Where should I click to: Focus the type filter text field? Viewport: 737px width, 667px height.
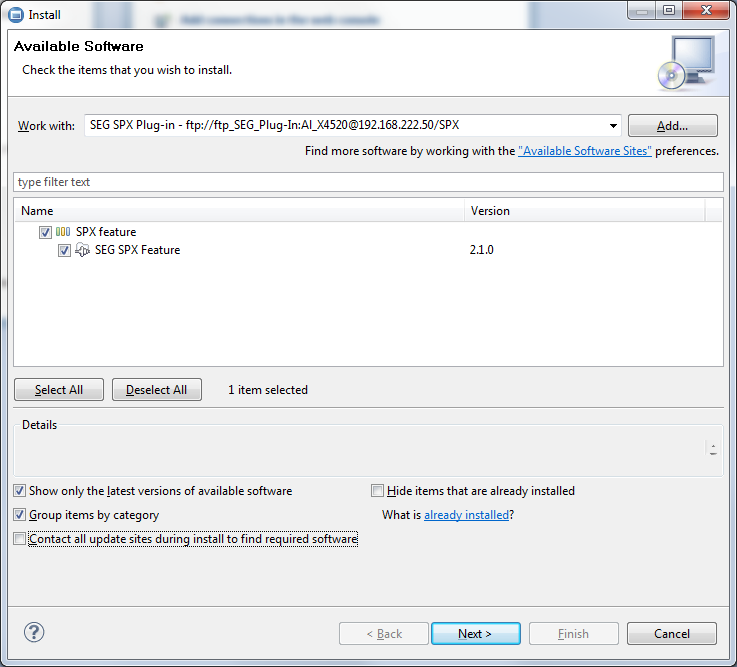[368, 182]
